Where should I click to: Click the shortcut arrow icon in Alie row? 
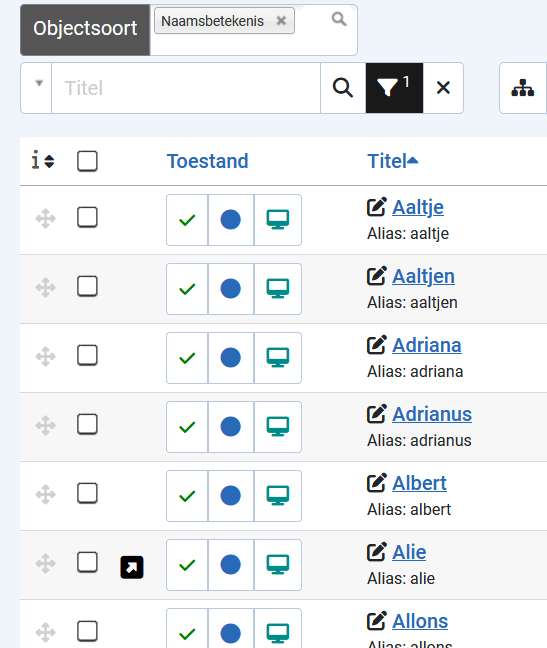tap(132, 567)
